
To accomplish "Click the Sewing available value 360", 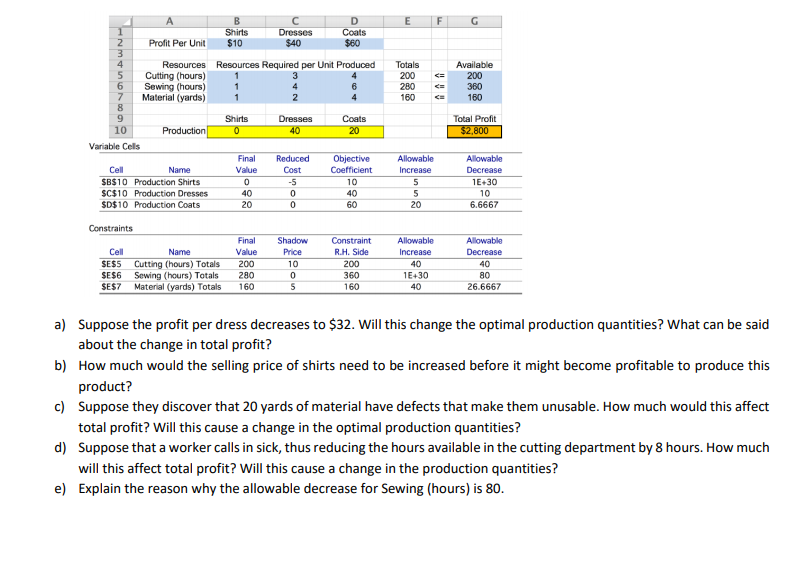I will point(474,87).
